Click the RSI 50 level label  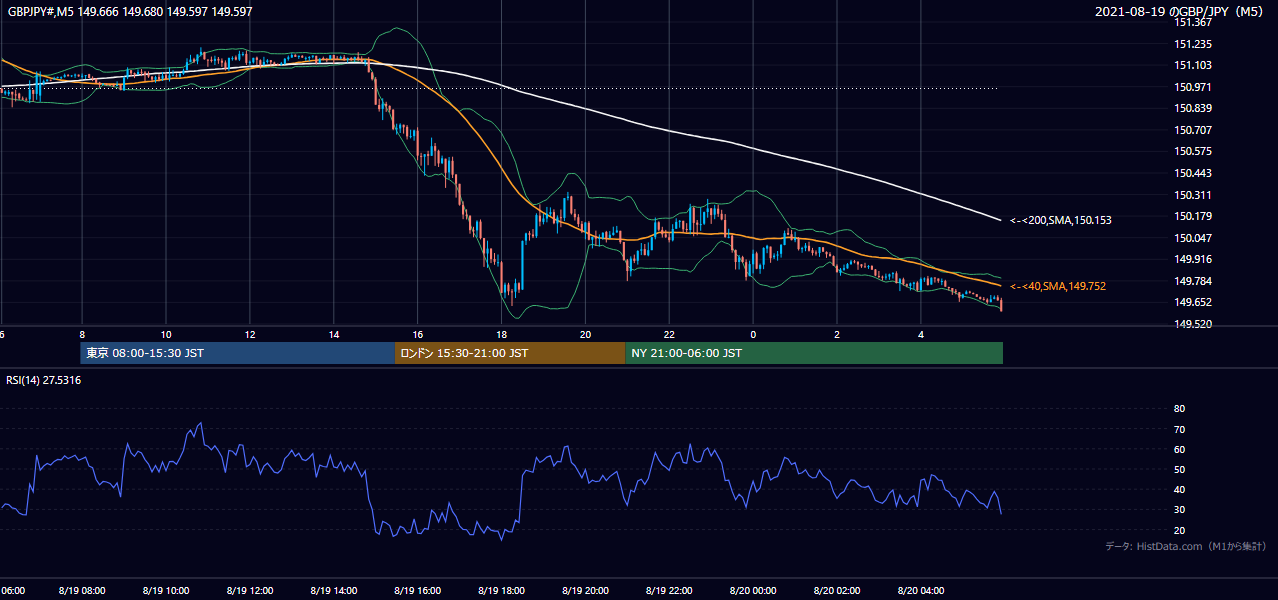pos(1179,469)
